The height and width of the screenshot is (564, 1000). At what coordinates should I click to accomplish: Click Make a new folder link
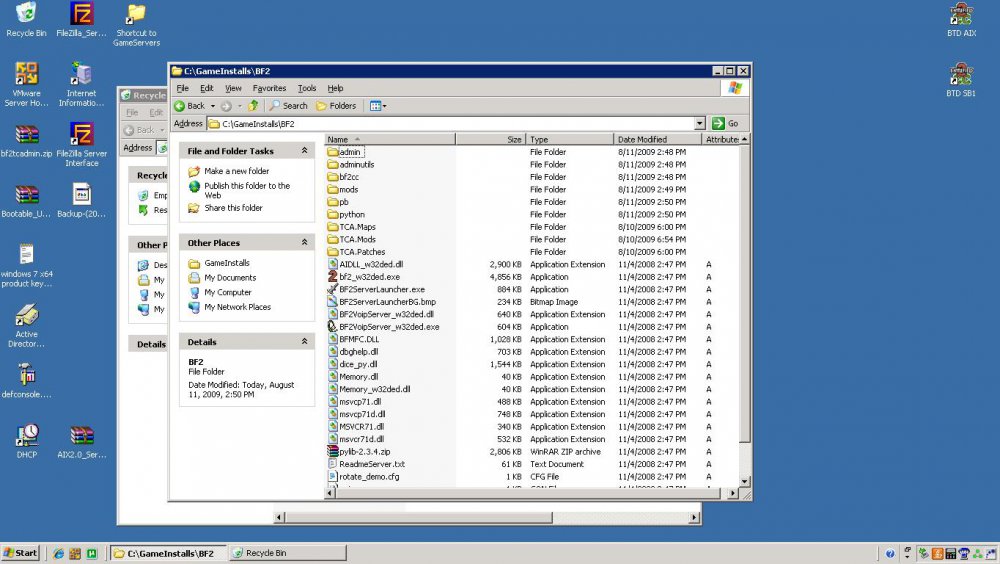(236, 171)
